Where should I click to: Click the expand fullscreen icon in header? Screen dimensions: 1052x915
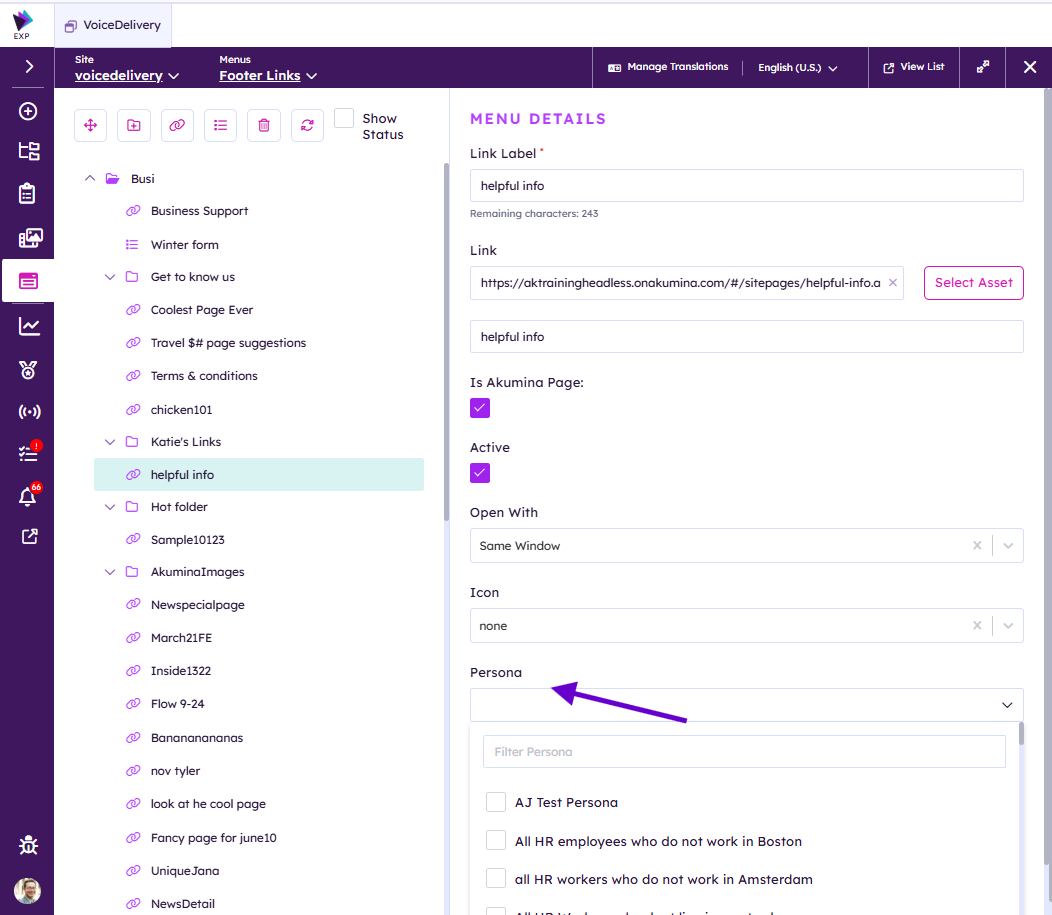click(x=983, y=67)
